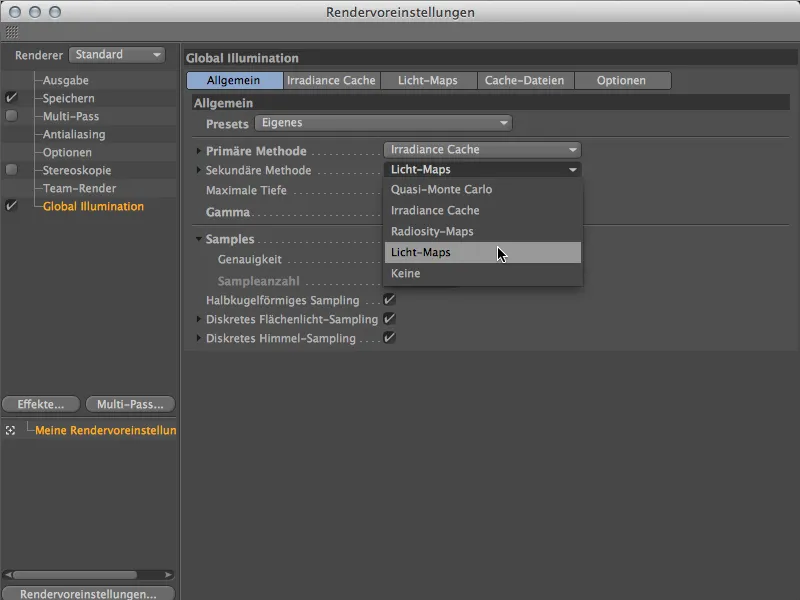The height and width of the screenshot is (600, 800).
Task: Uncheck Halbkugelförmiges Sampling
Action: 389,299
